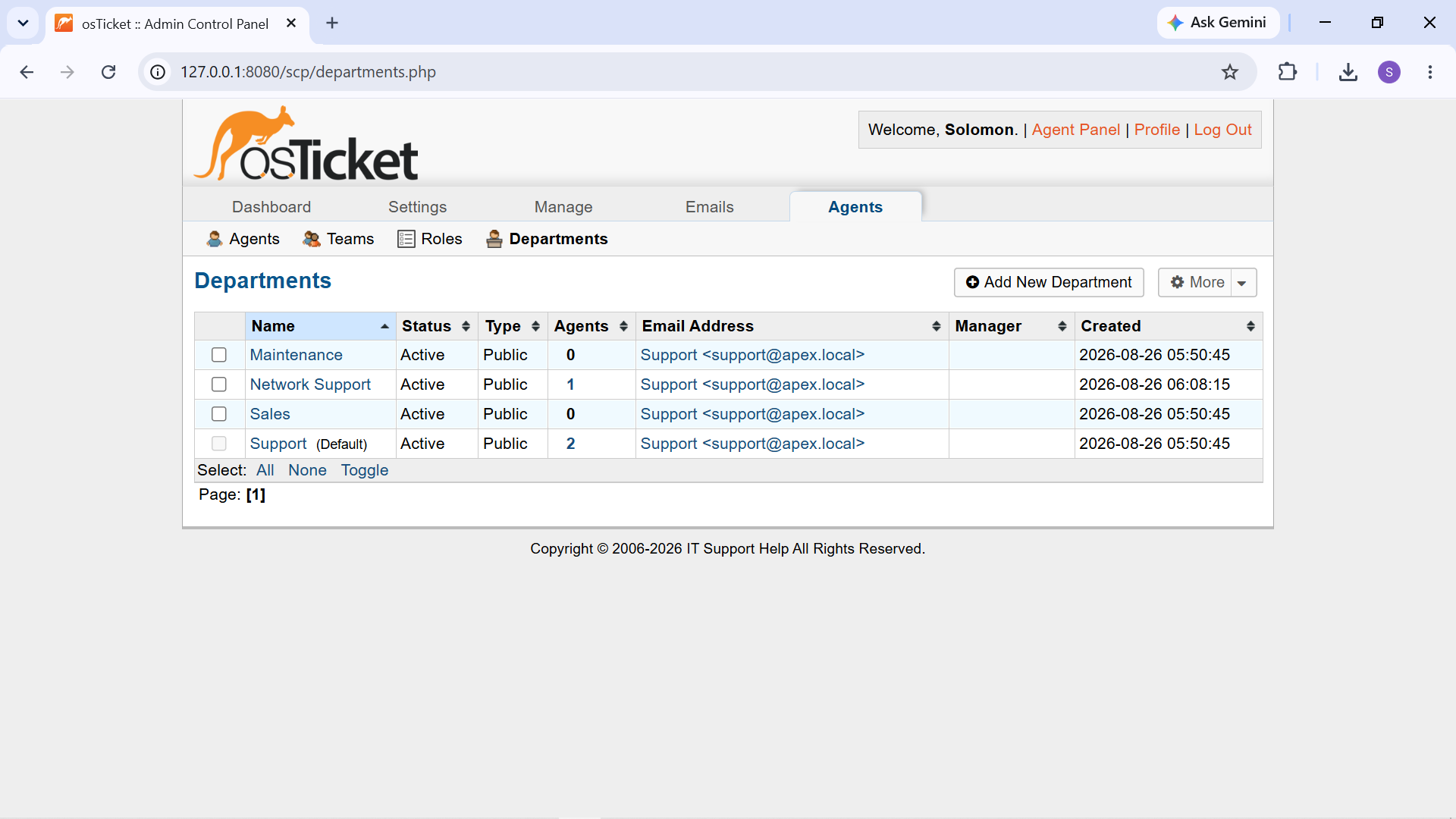Check the Sales department checkbox
Image resolution: width=1456 pixels, height=819 pixels.
tap(219, 414)
